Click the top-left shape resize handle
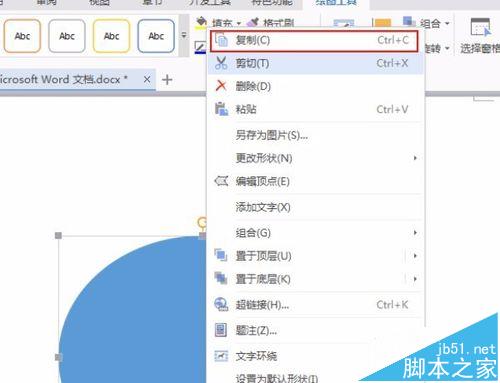Image resolution: width=500 pixels, height=383 pixels. [58, 236]
